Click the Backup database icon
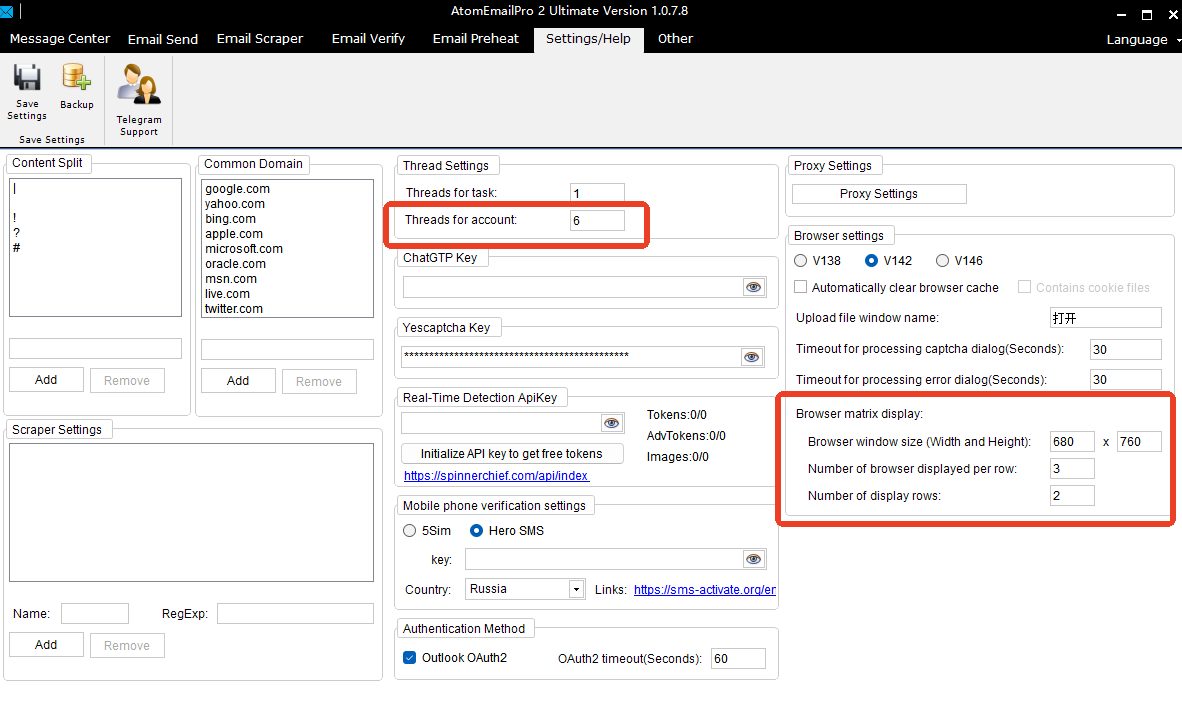The image size is (1182, 713). pos(76,78)
